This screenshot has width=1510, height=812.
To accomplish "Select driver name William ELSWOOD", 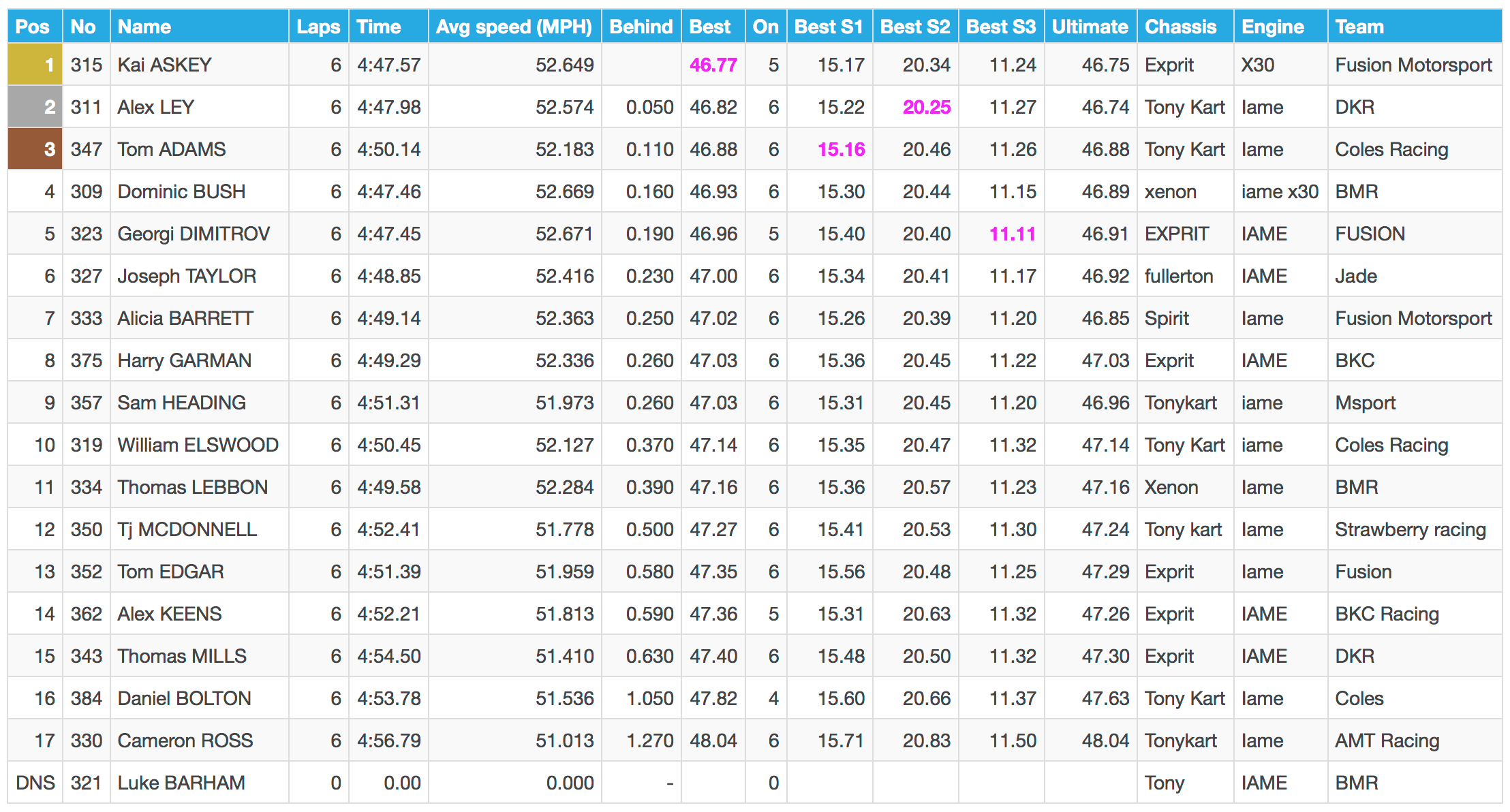I will (198, 445).
